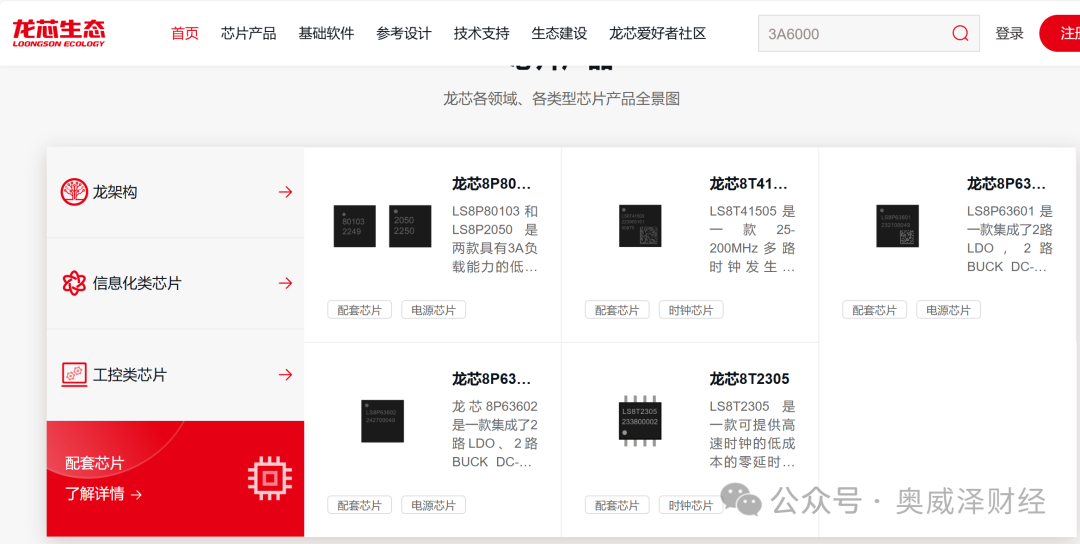The image size is (1080, 544).
Task: Click 配套芯片 tag under LS8P63601 card
Action: [875, 310]
